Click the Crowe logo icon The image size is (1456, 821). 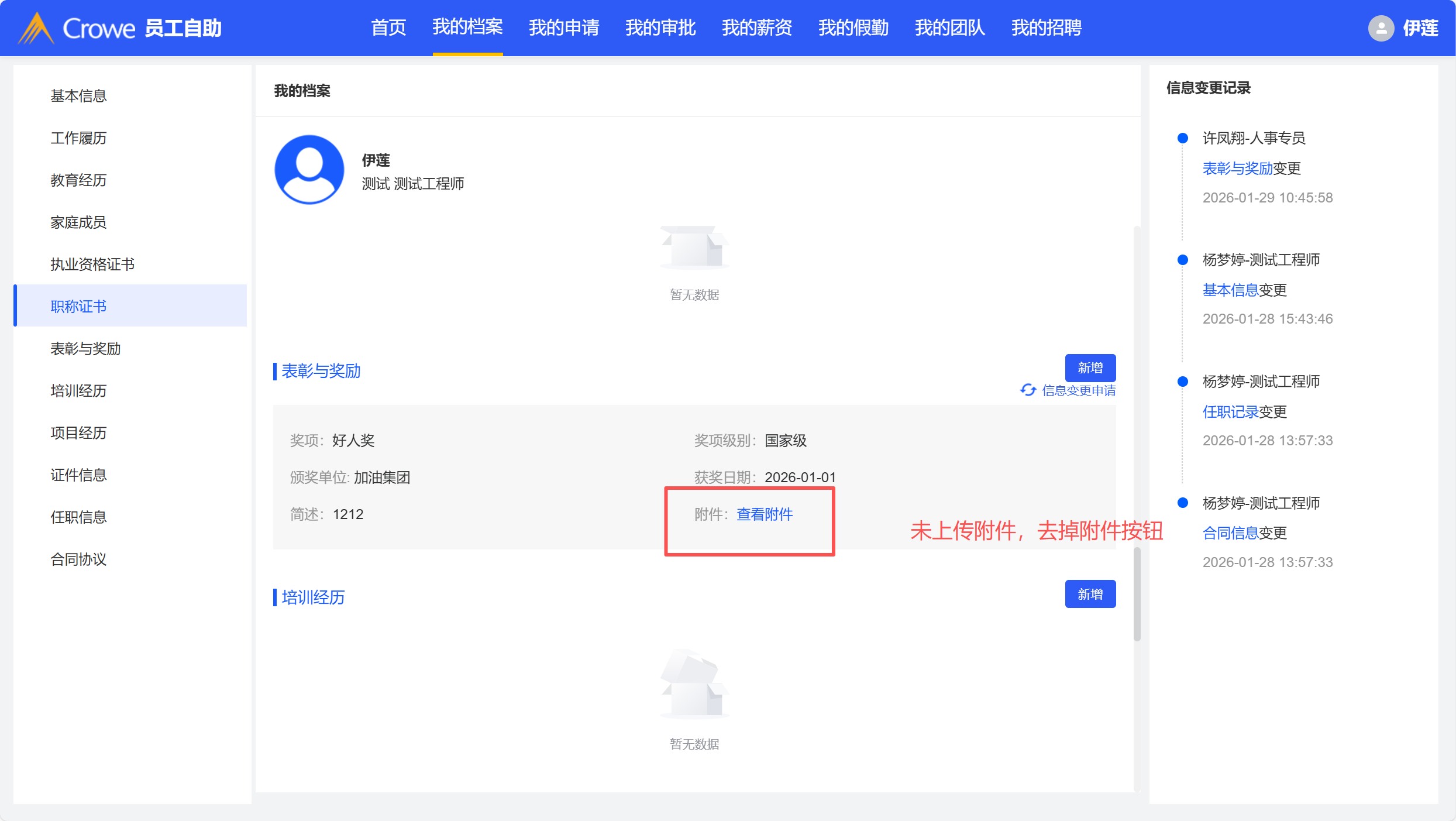coord(36,28)
